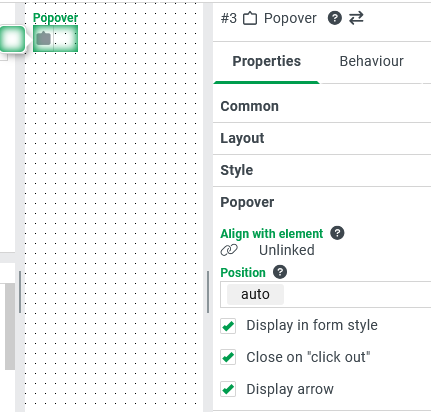431x412 pixels.
Task: Click the unlinked chain icon
Action: pyautogui.click(x=229, y=250)
